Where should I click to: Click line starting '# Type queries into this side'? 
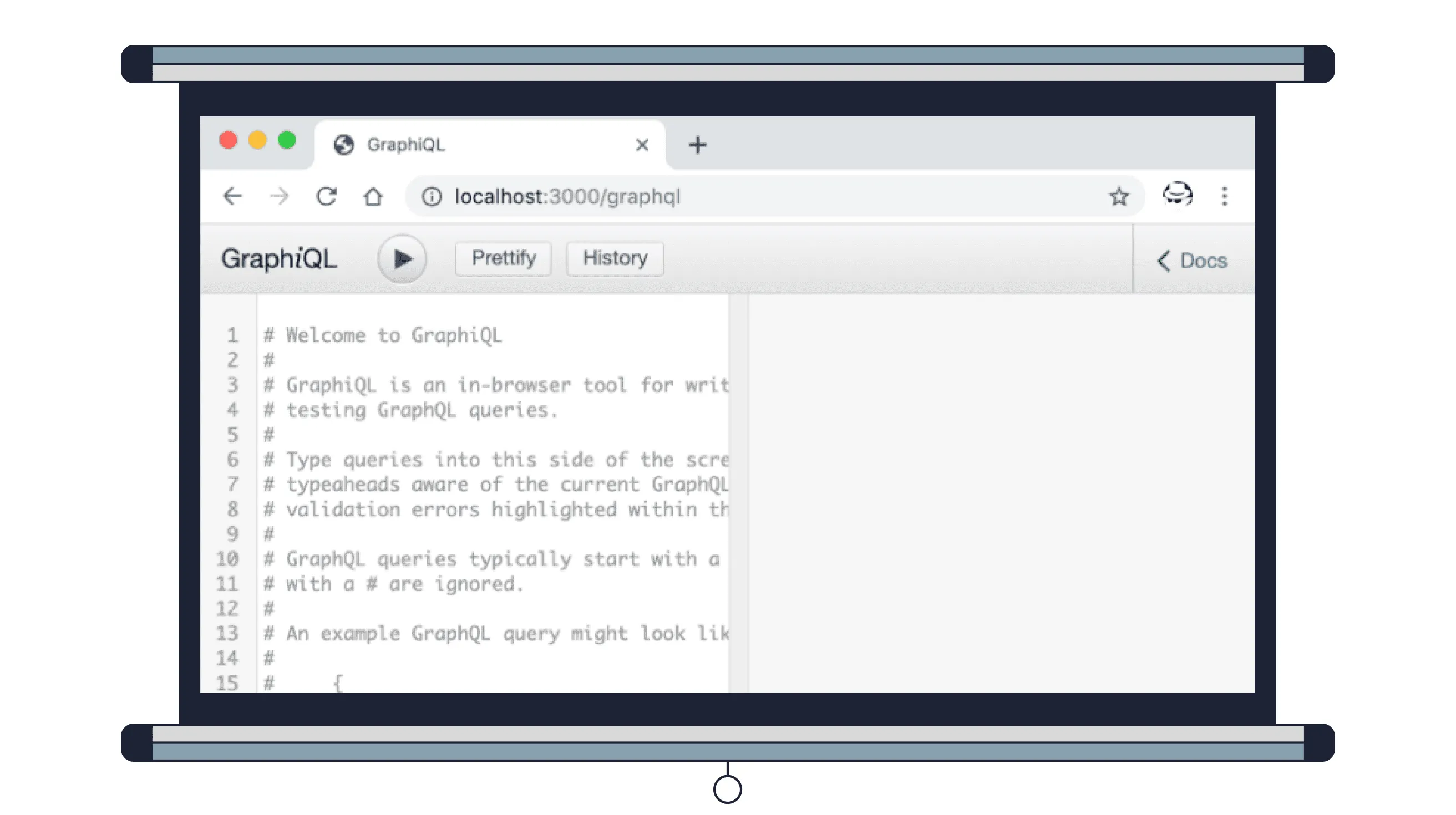[x=496, y=460]
